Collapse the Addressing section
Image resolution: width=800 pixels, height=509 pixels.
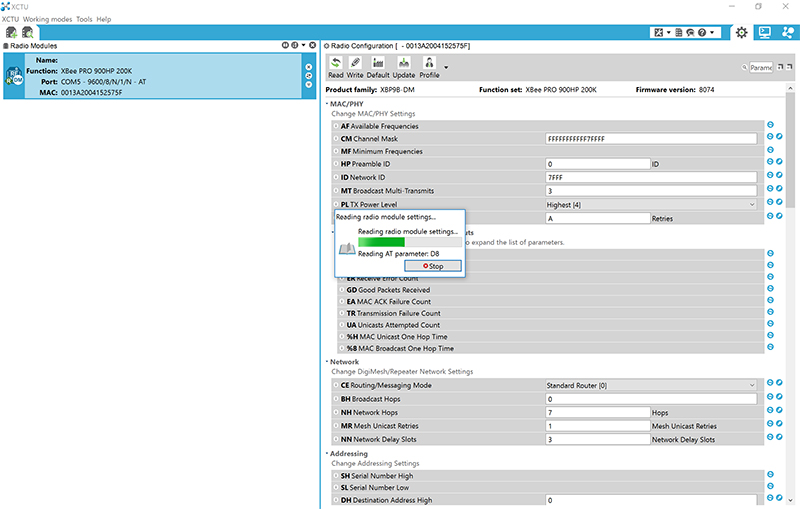click(x=327, y=453)
